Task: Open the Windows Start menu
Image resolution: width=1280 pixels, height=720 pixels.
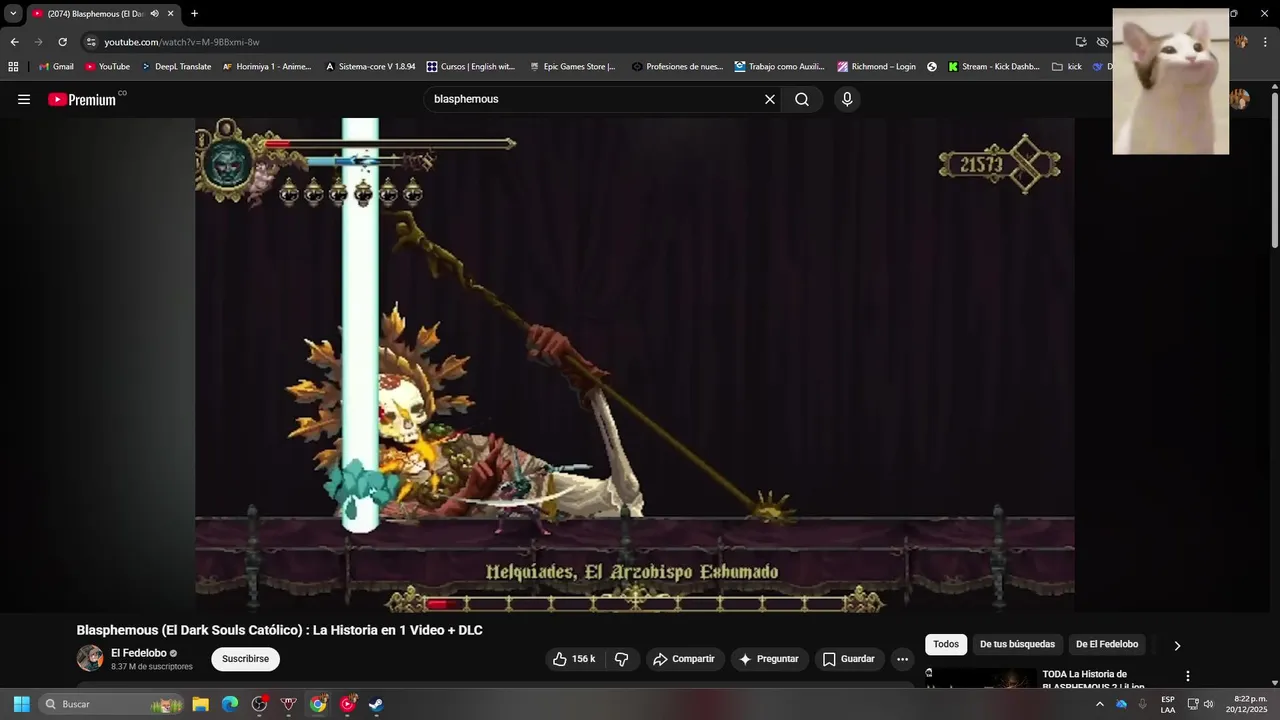Action: click(21, 704)
